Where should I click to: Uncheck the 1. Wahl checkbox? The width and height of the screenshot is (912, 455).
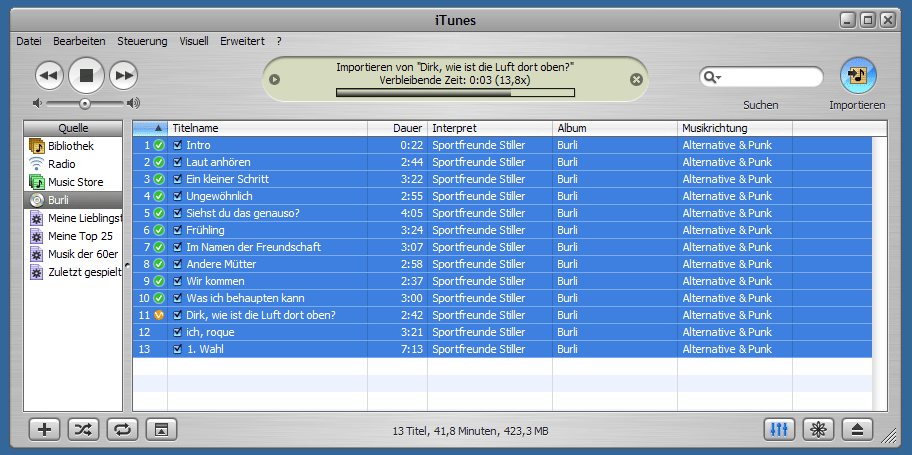[x=177, y=349]
